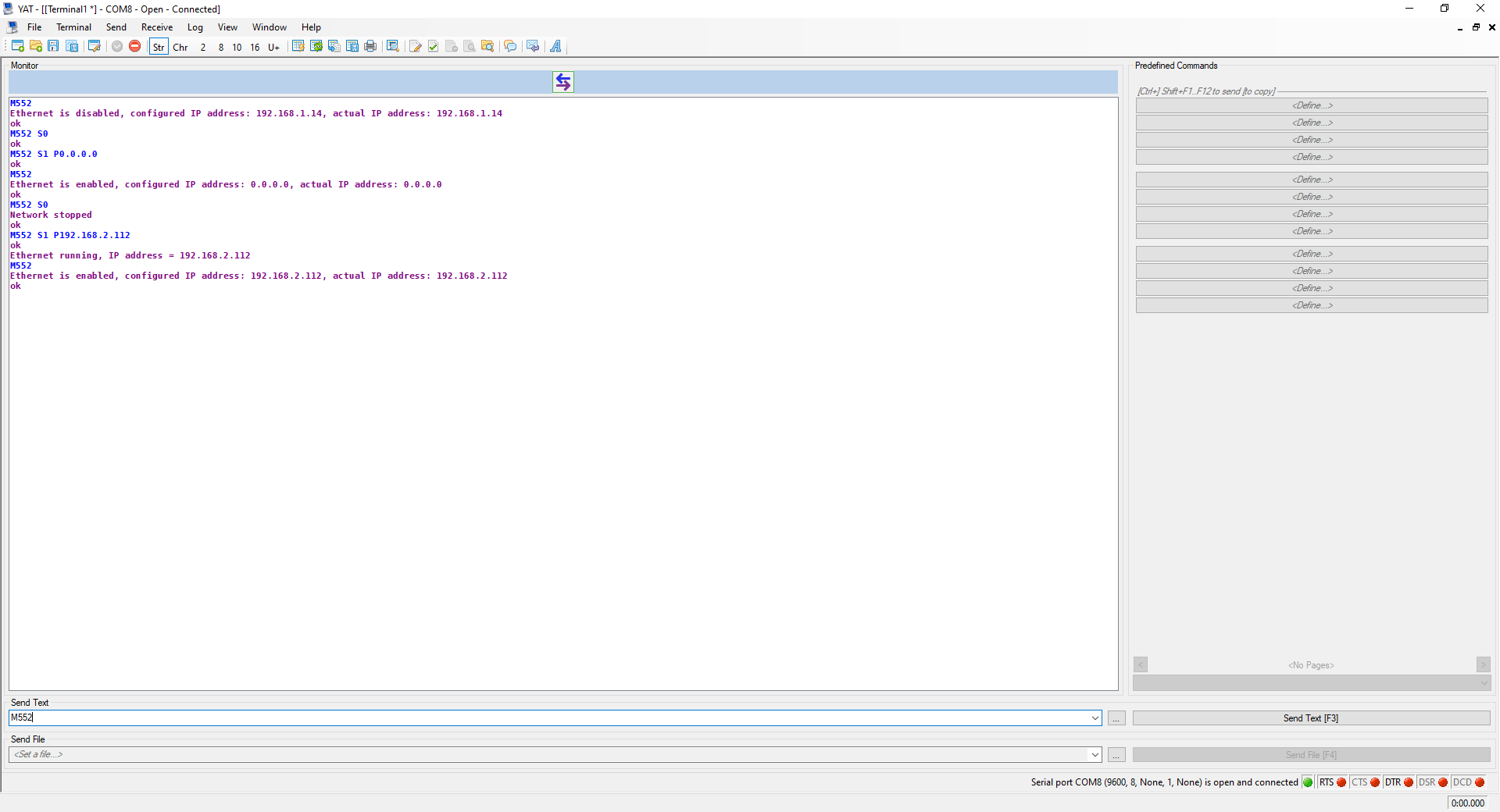Click the green connection status LED
Image resolution: width=1500 pixels, height=812 pixels.
(1308, 782)
